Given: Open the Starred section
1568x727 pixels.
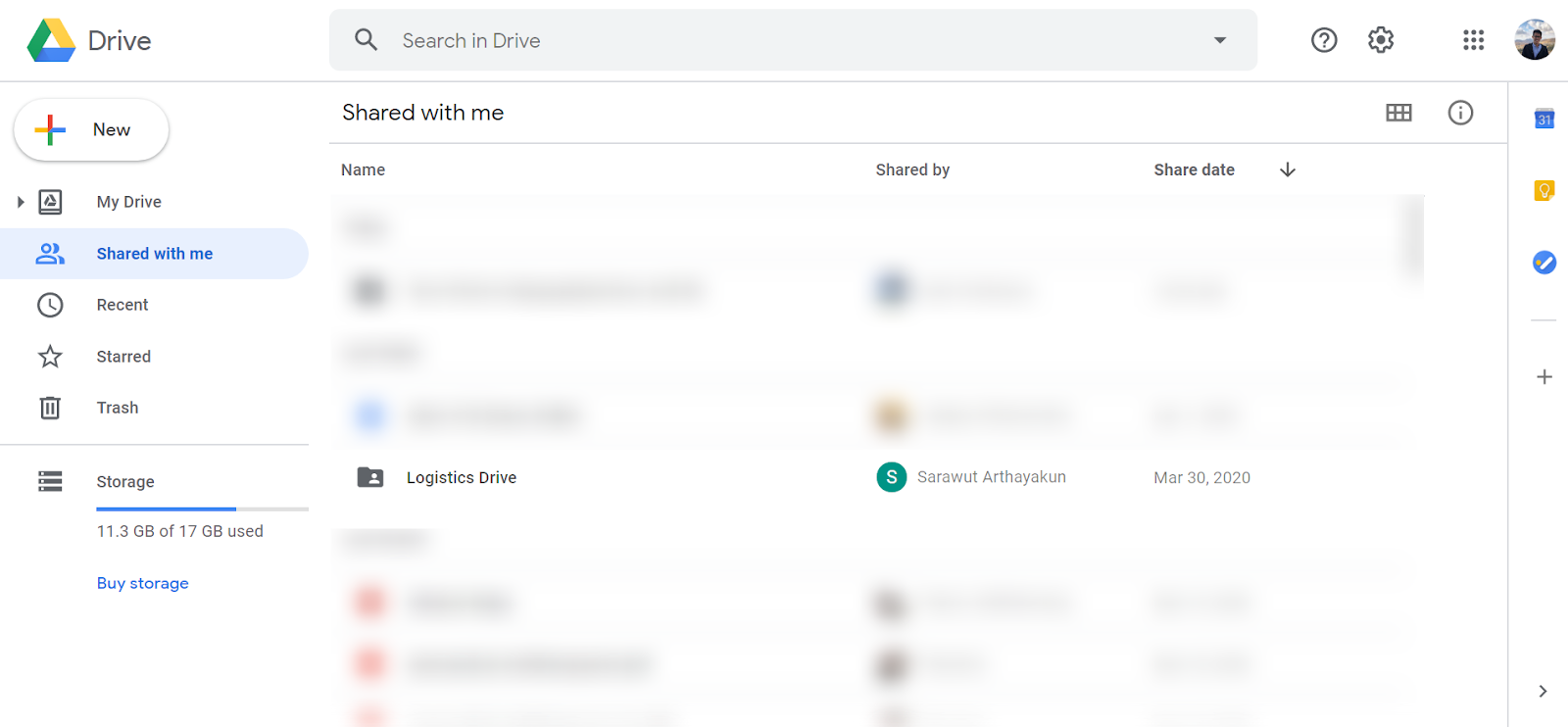Looking at the screenshot, I should click(123, 356).
